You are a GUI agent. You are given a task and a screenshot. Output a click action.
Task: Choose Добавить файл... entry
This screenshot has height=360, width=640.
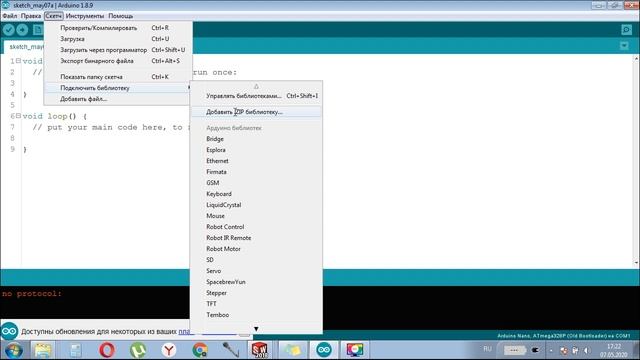point(118,99)
